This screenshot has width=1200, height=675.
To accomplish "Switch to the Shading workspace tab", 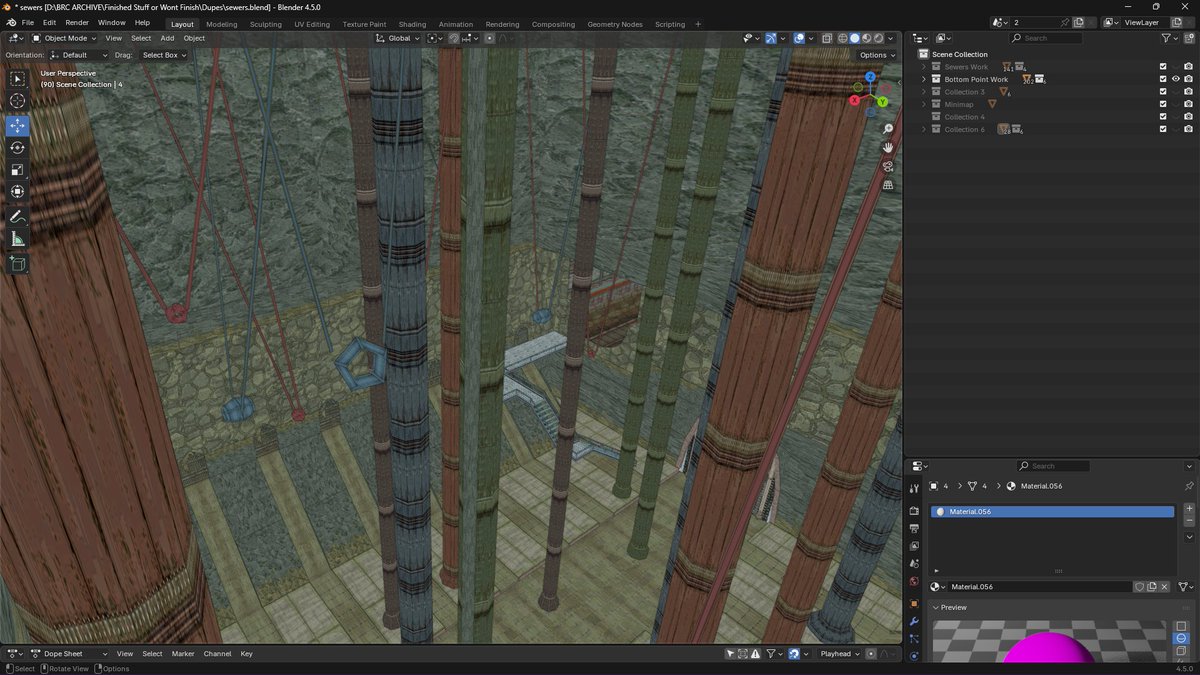I will [412, 24].
